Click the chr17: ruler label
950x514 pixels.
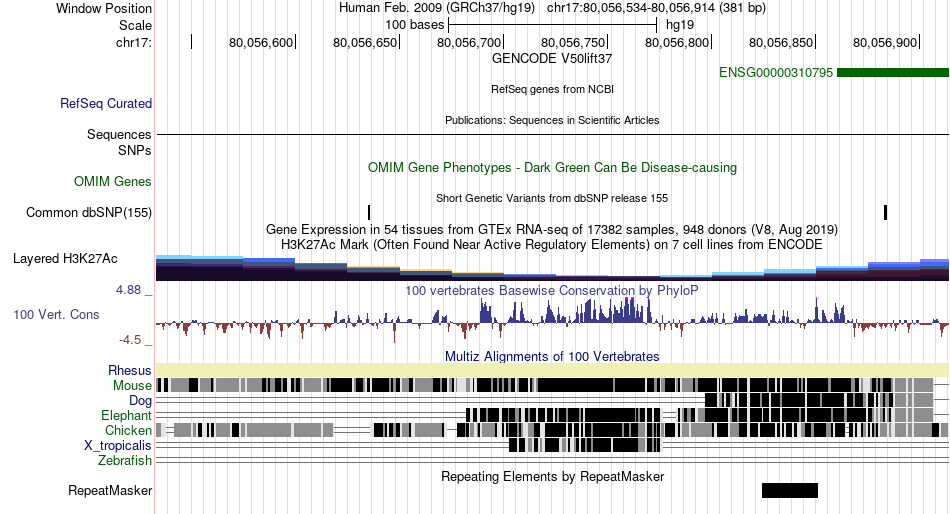(134, 42)
